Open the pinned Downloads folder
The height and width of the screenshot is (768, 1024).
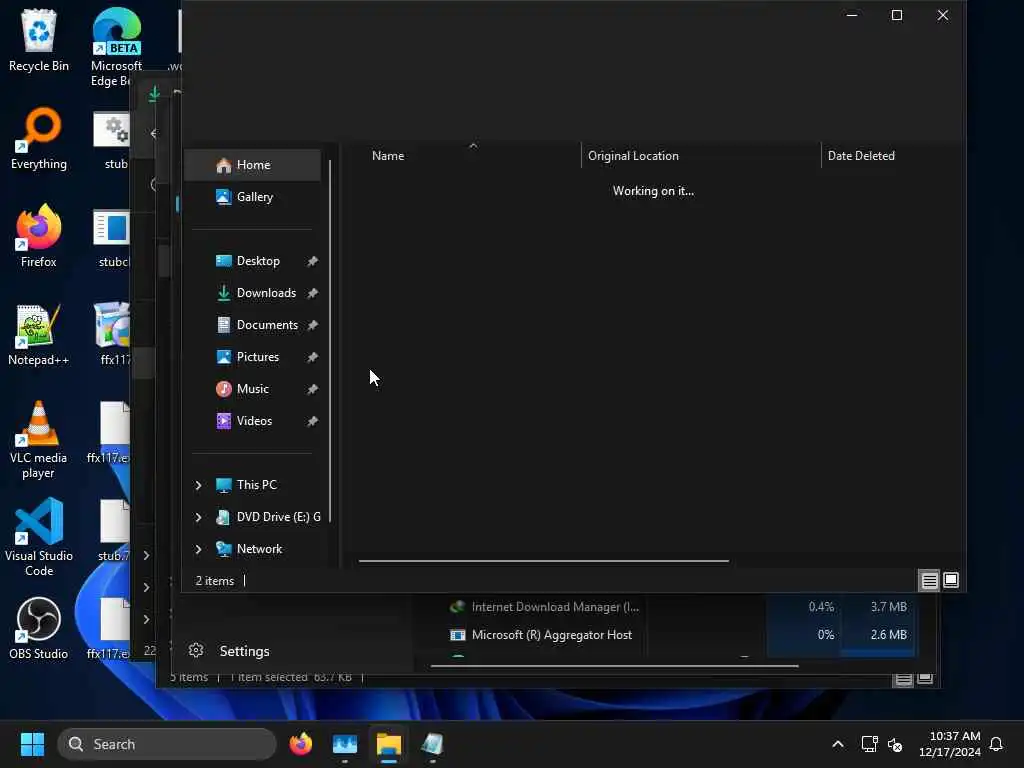pos(253,293)
